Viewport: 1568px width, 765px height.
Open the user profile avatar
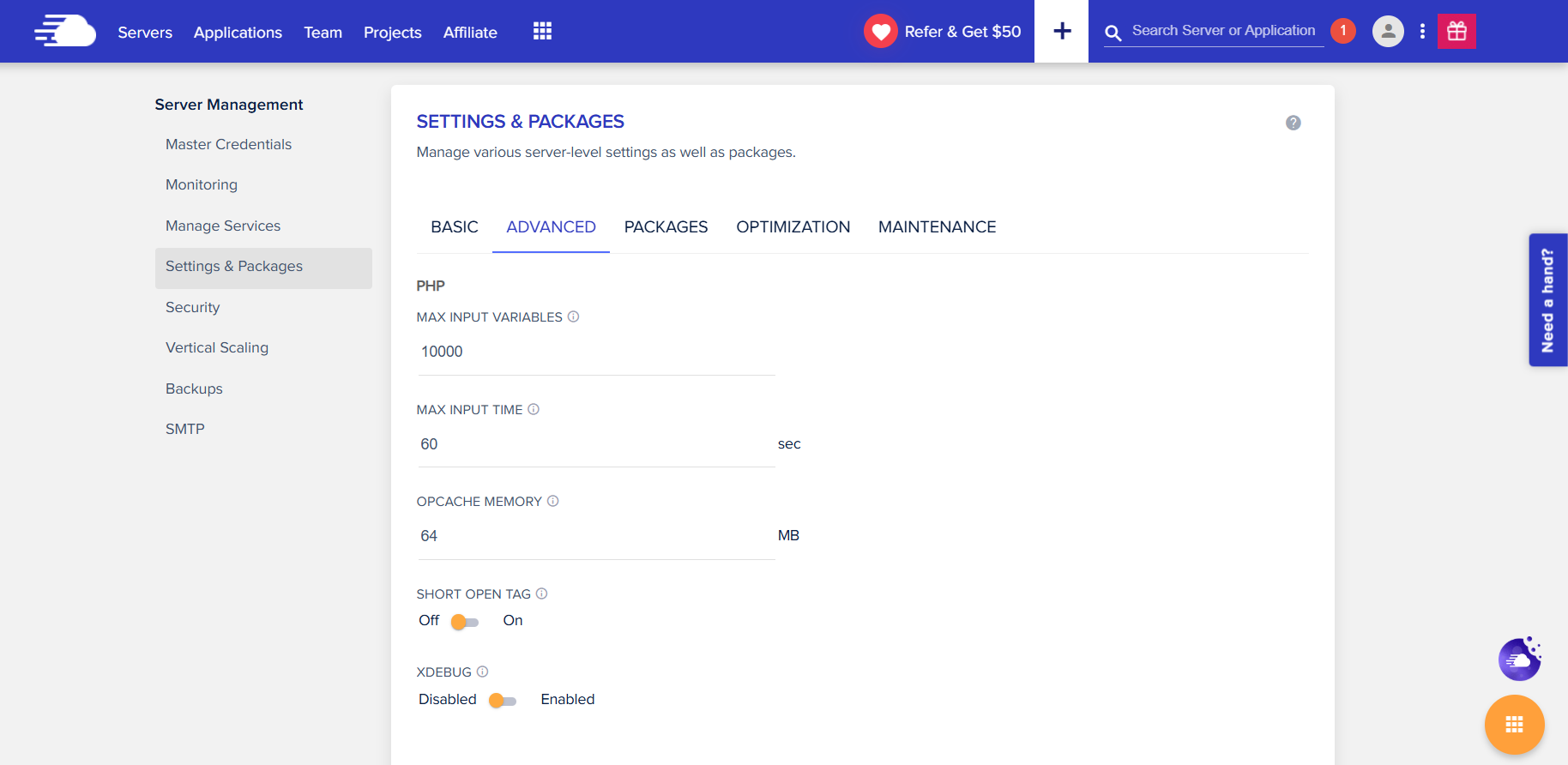[1388, 32]
